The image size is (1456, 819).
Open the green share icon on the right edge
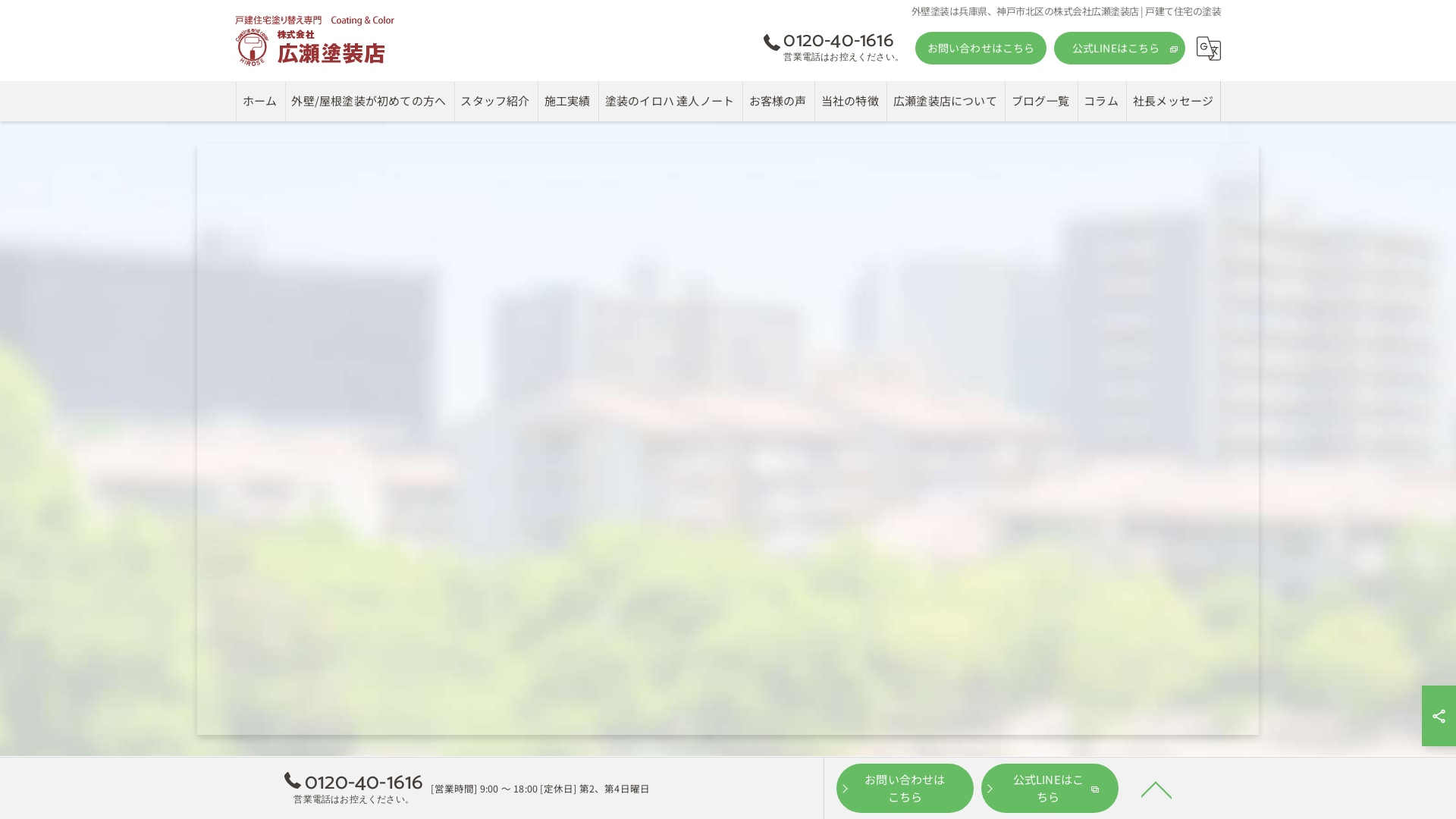click(1439, 715)
